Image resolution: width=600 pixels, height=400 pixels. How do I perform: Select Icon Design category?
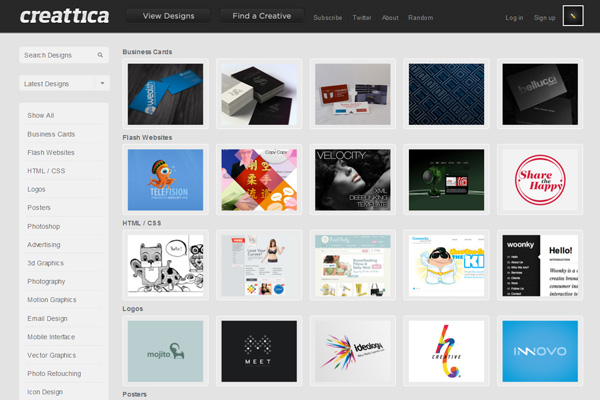click(x=45, y=392)
